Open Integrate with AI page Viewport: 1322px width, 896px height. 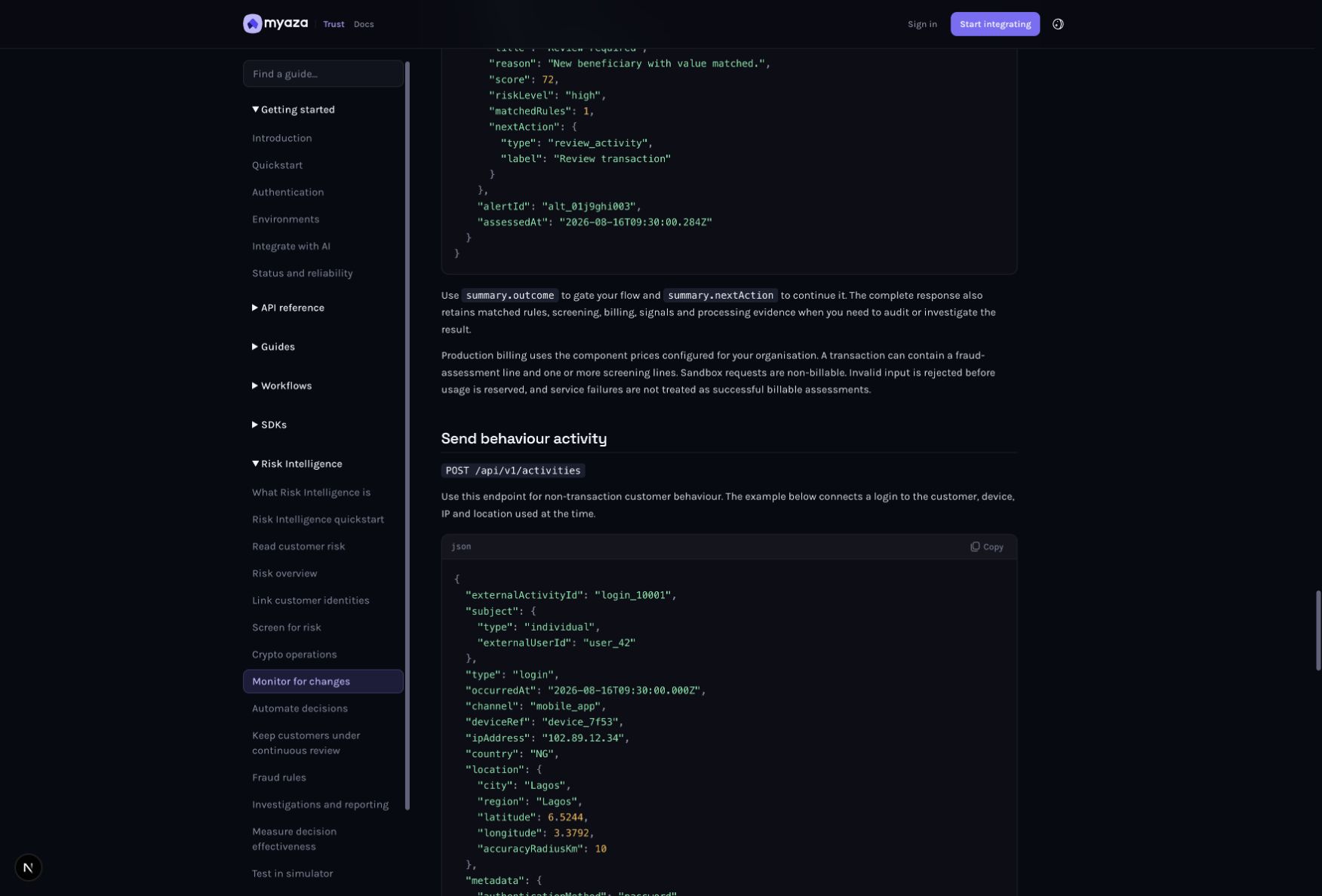291,247
